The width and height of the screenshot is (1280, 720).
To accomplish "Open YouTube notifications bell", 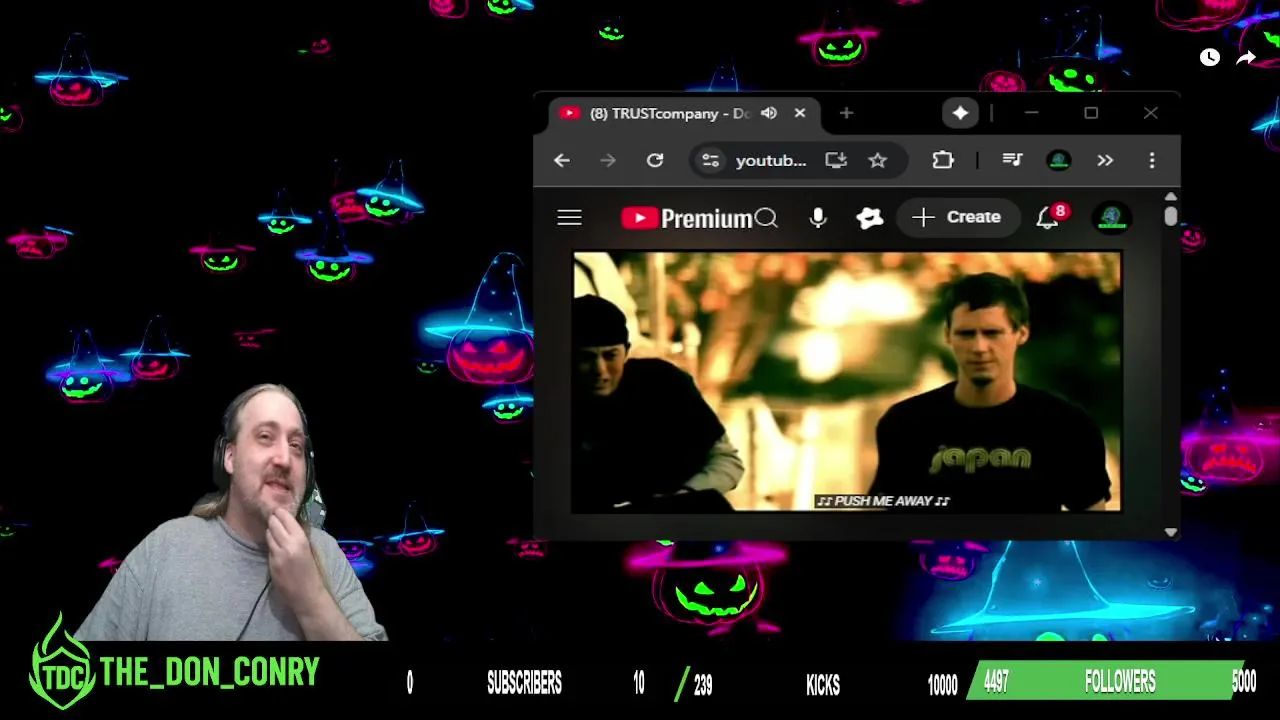I will pyautogui.click(x=1047, y=217).
